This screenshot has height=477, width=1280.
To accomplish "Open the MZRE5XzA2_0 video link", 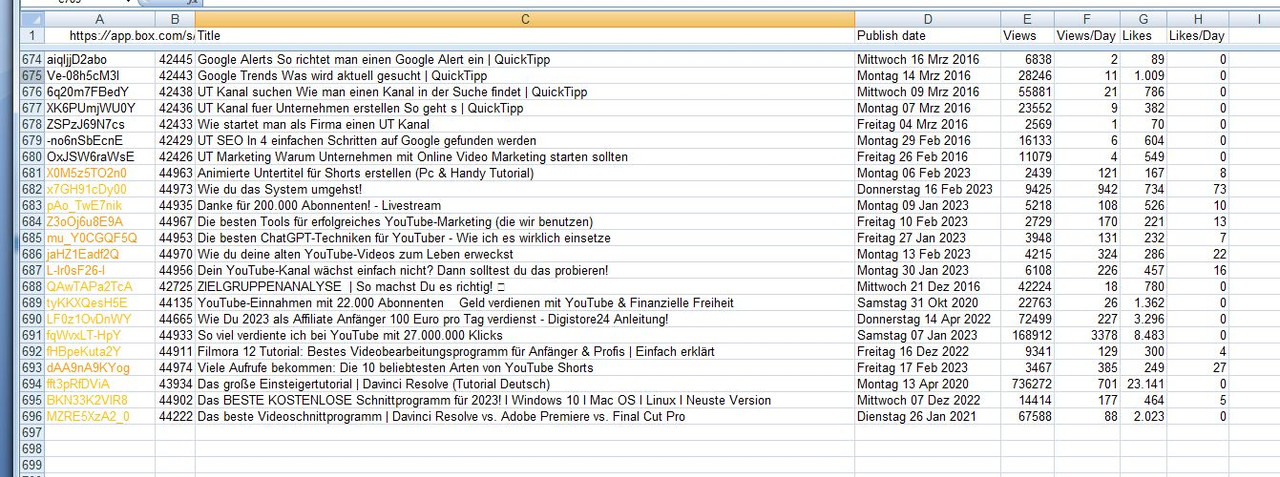I will coord(88,416).
